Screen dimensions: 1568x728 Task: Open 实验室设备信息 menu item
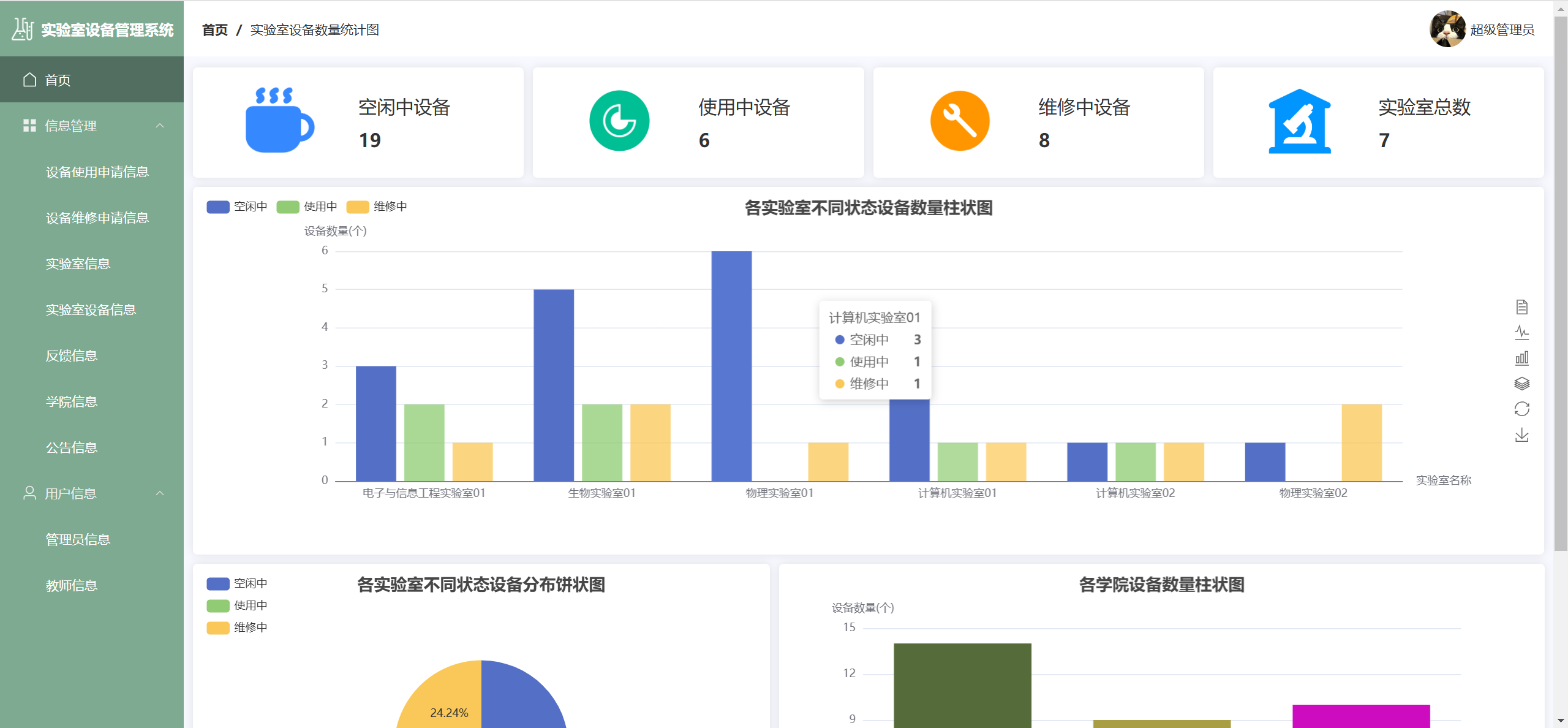pyautogui.click(x=91, y=310)
